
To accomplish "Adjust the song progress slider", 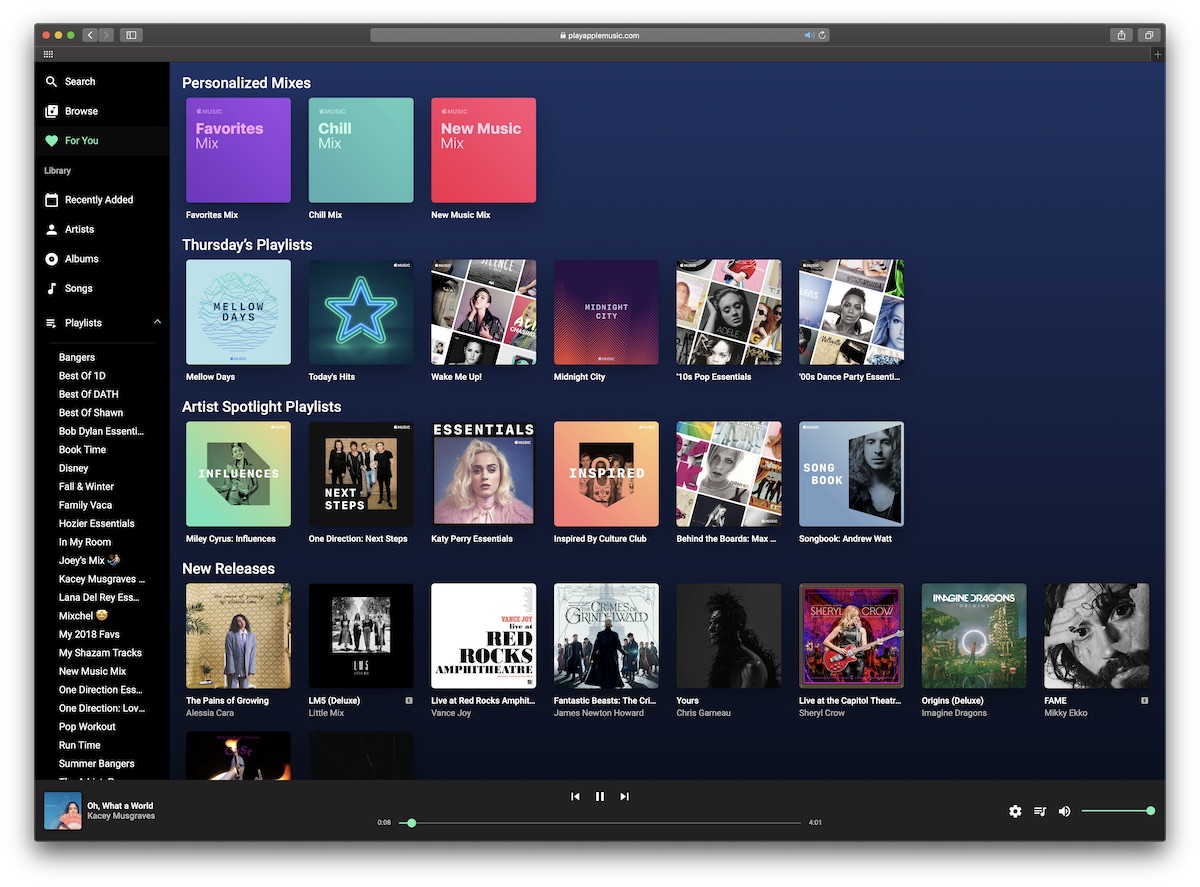I will coord(600,823).
